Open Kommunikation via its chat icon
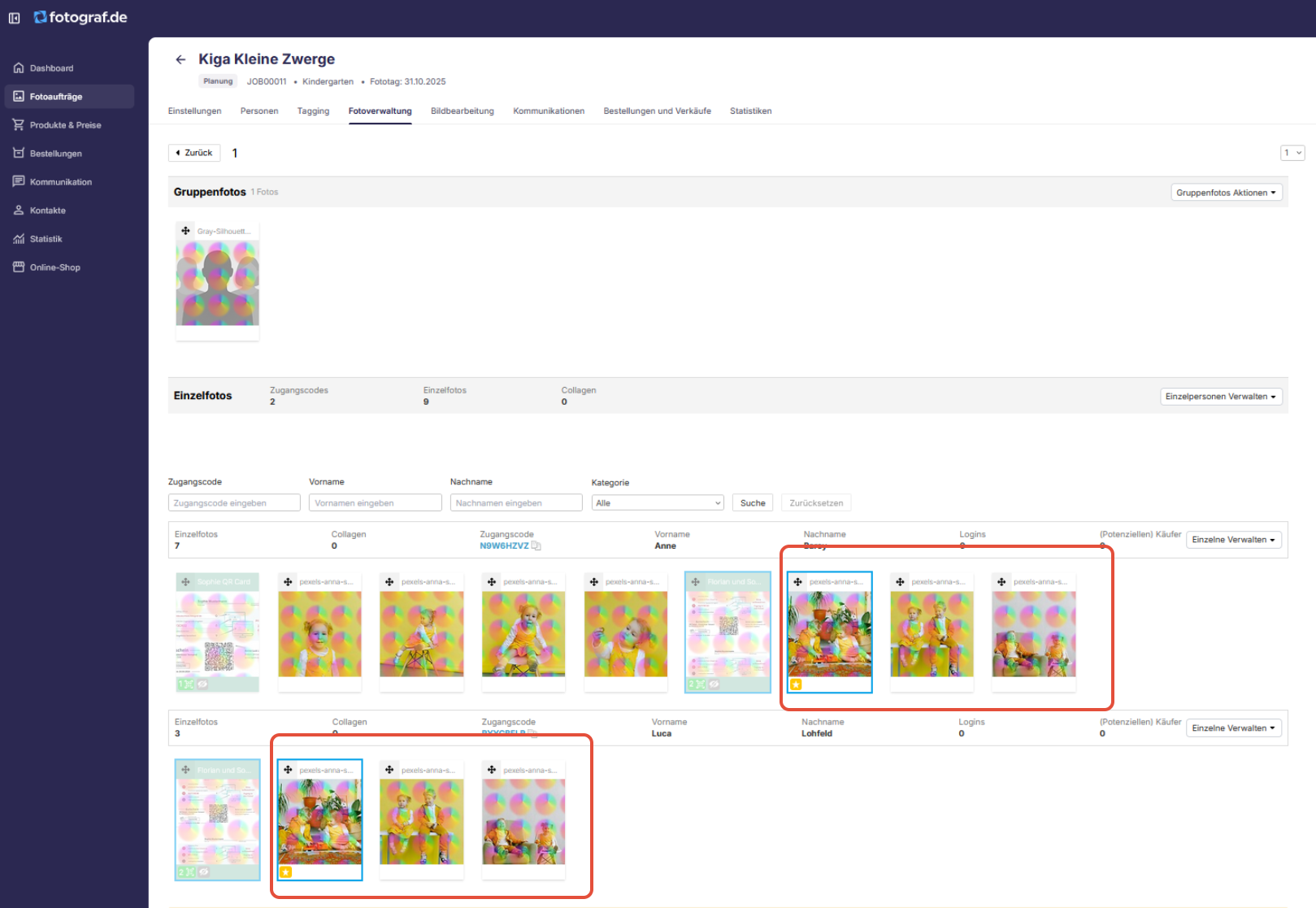 pos(19,182)
